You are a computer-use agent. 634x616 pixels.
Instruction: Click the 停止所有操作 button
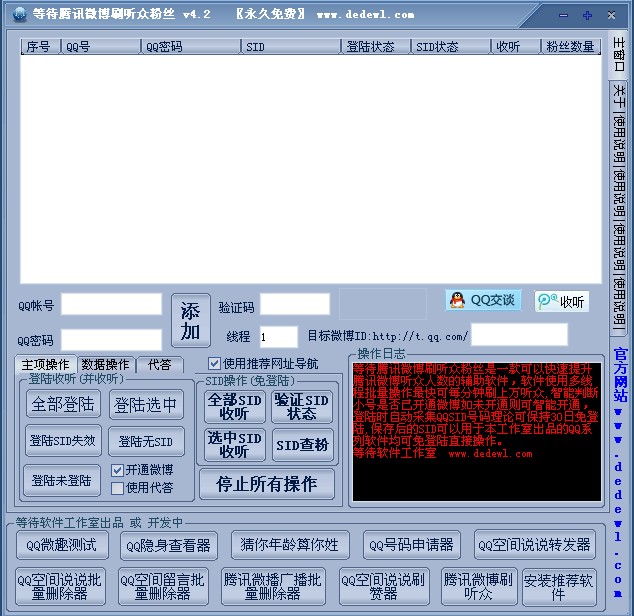(267, 484)
